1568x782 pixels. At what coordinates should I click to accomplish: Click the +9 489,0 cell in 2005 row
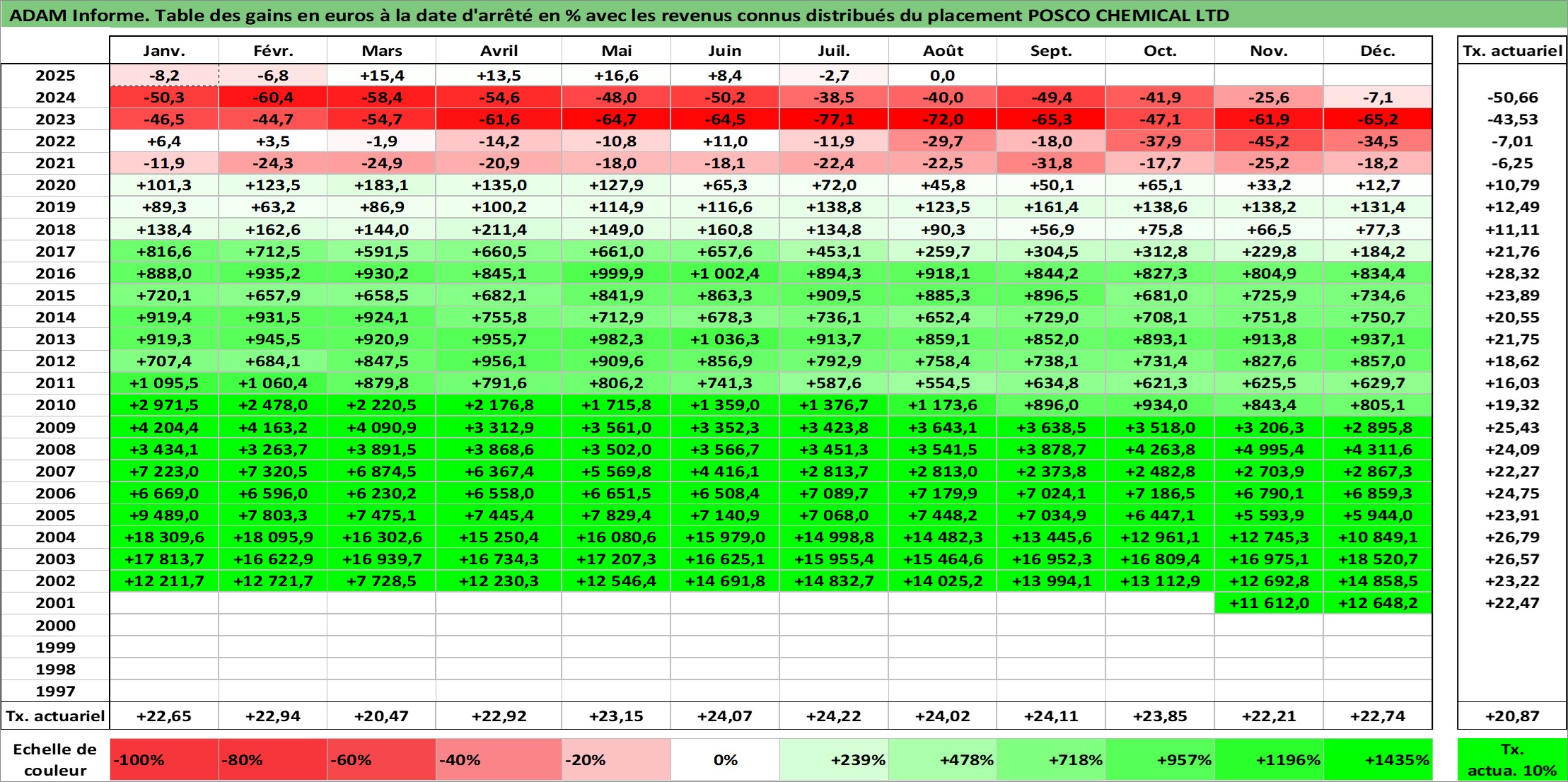[x=164, y=515]
